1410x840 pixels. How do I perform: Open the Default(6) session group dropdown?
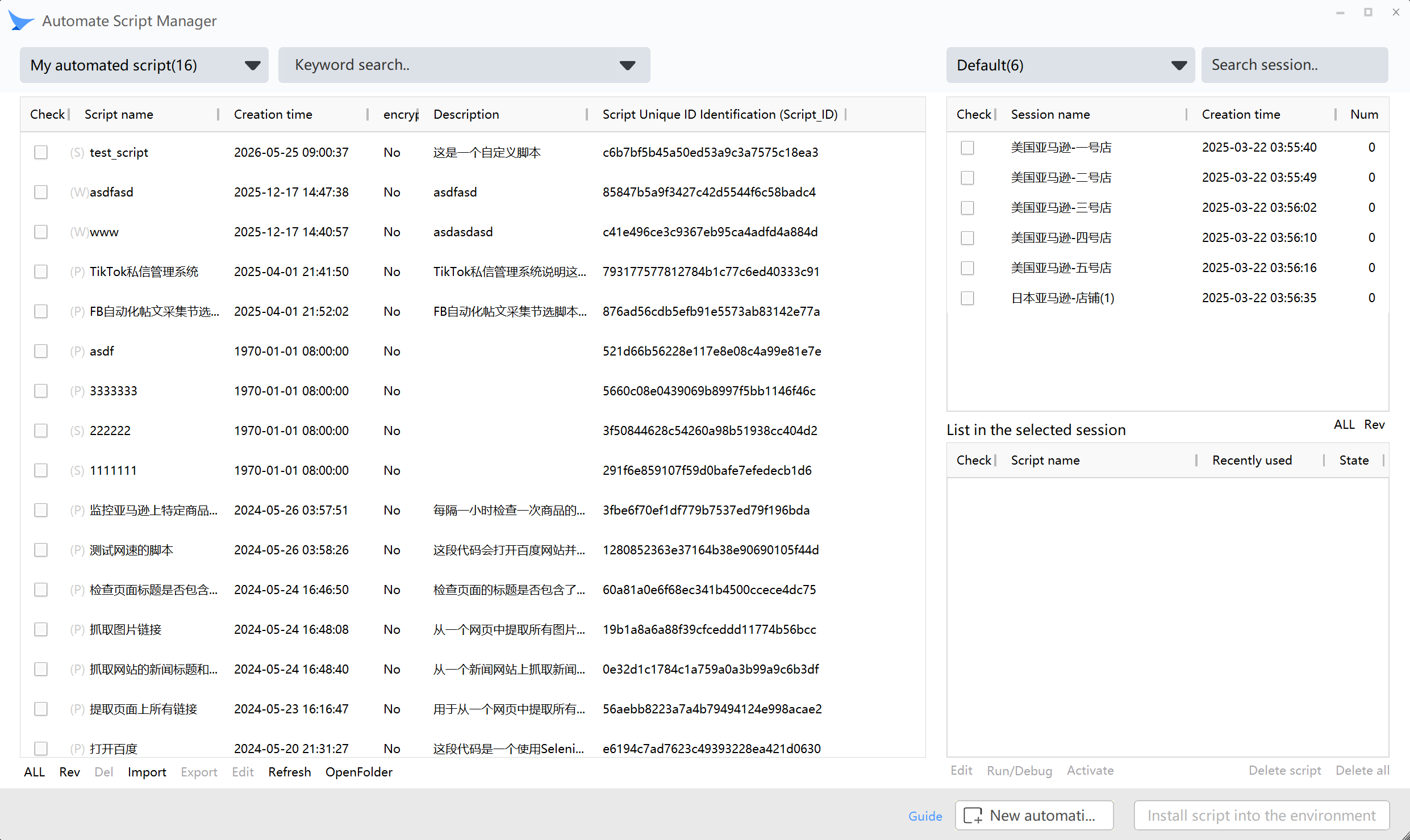click(1070, 65)
